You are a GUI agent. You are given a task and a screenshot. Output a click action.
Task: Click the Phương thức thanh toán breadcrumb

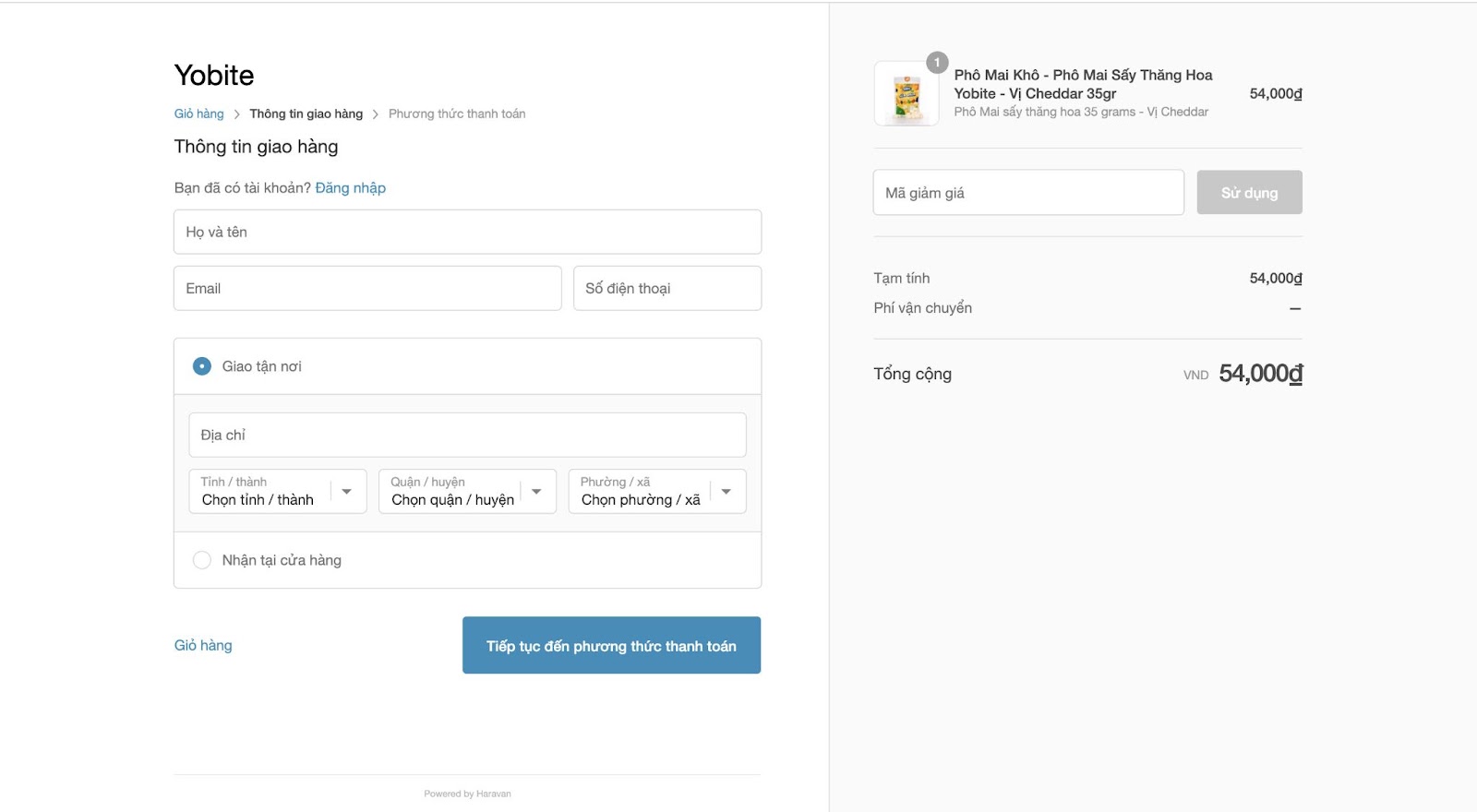point(457,113)
